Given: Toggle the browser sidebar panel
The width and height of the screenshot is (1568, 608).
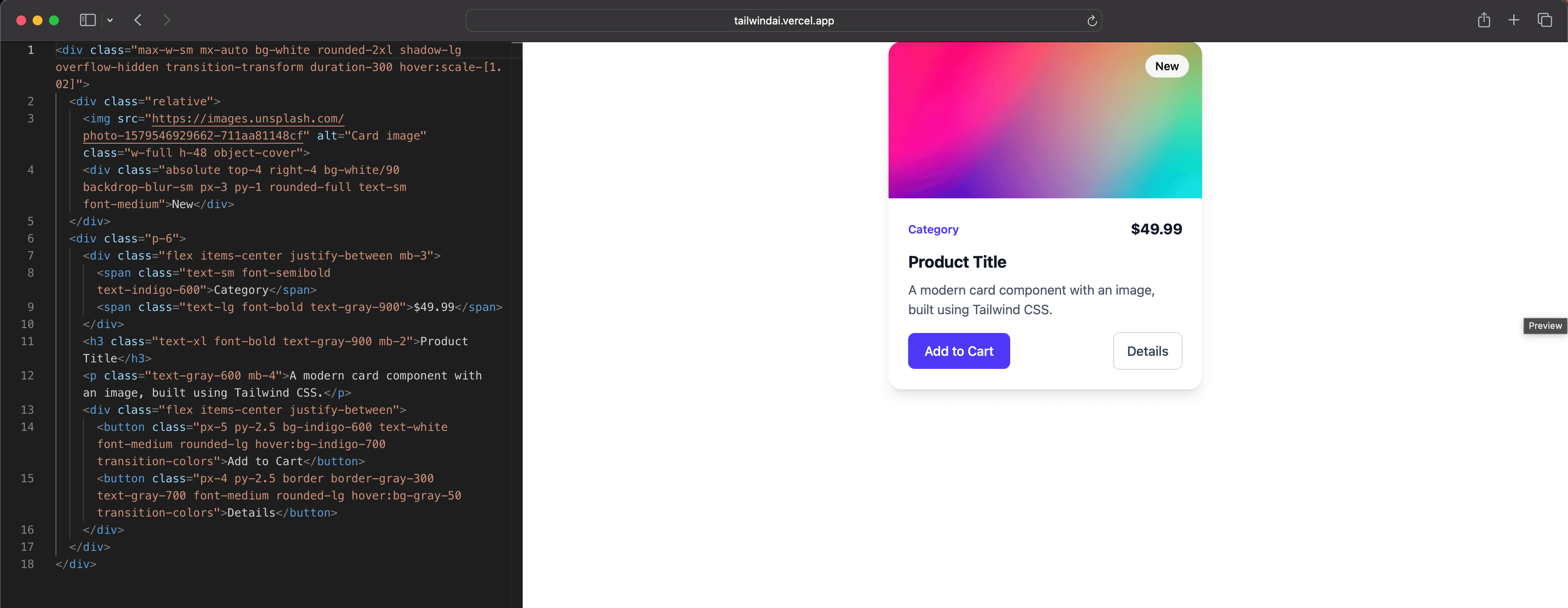Looking at the screenshot, I should pos(87,20).
